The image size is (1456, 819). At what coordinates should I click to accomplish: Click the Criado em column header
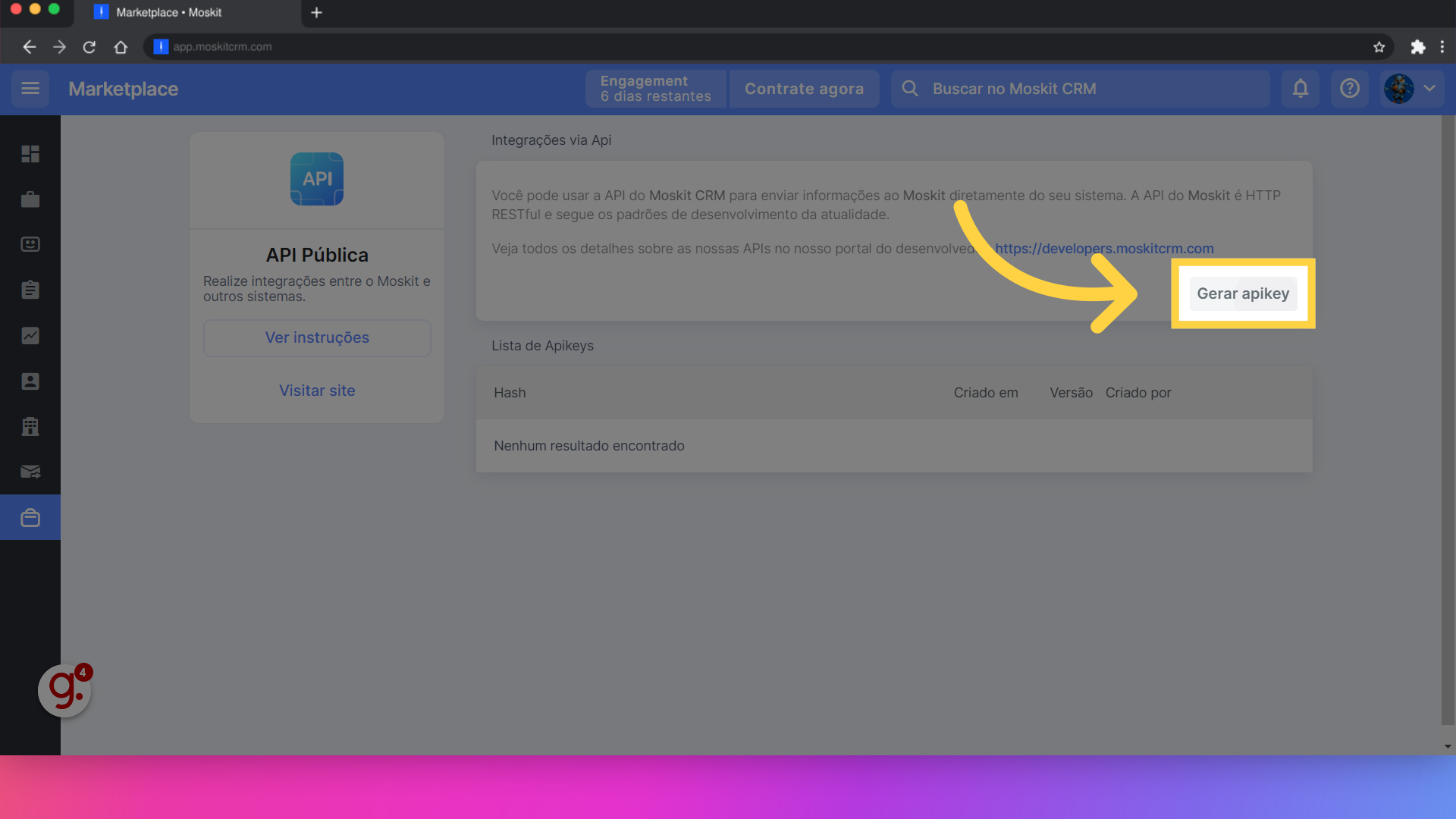(x=986, y=393)
